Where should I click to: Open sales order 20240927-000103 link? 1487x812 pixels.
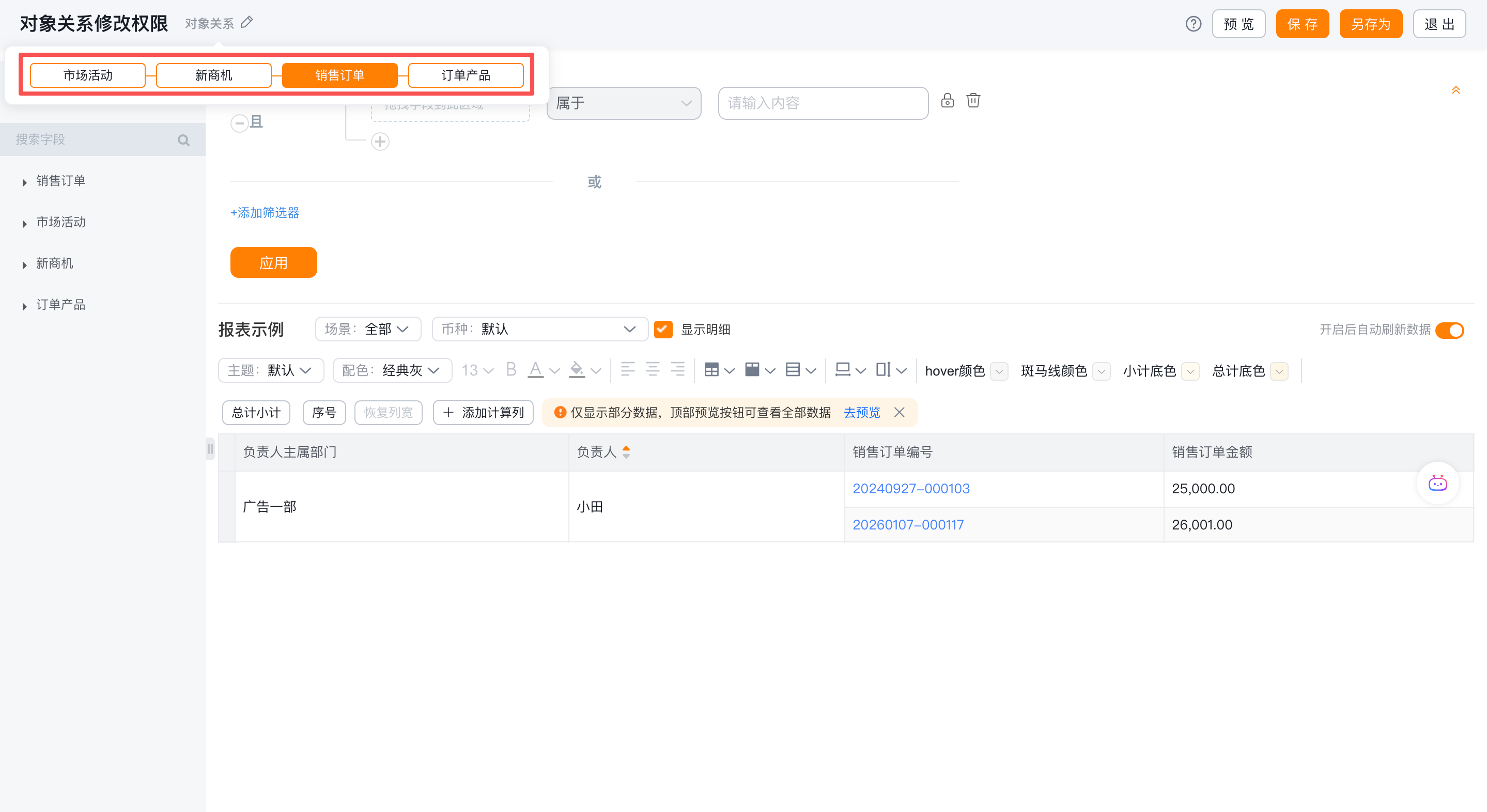(x=911, y=488)
